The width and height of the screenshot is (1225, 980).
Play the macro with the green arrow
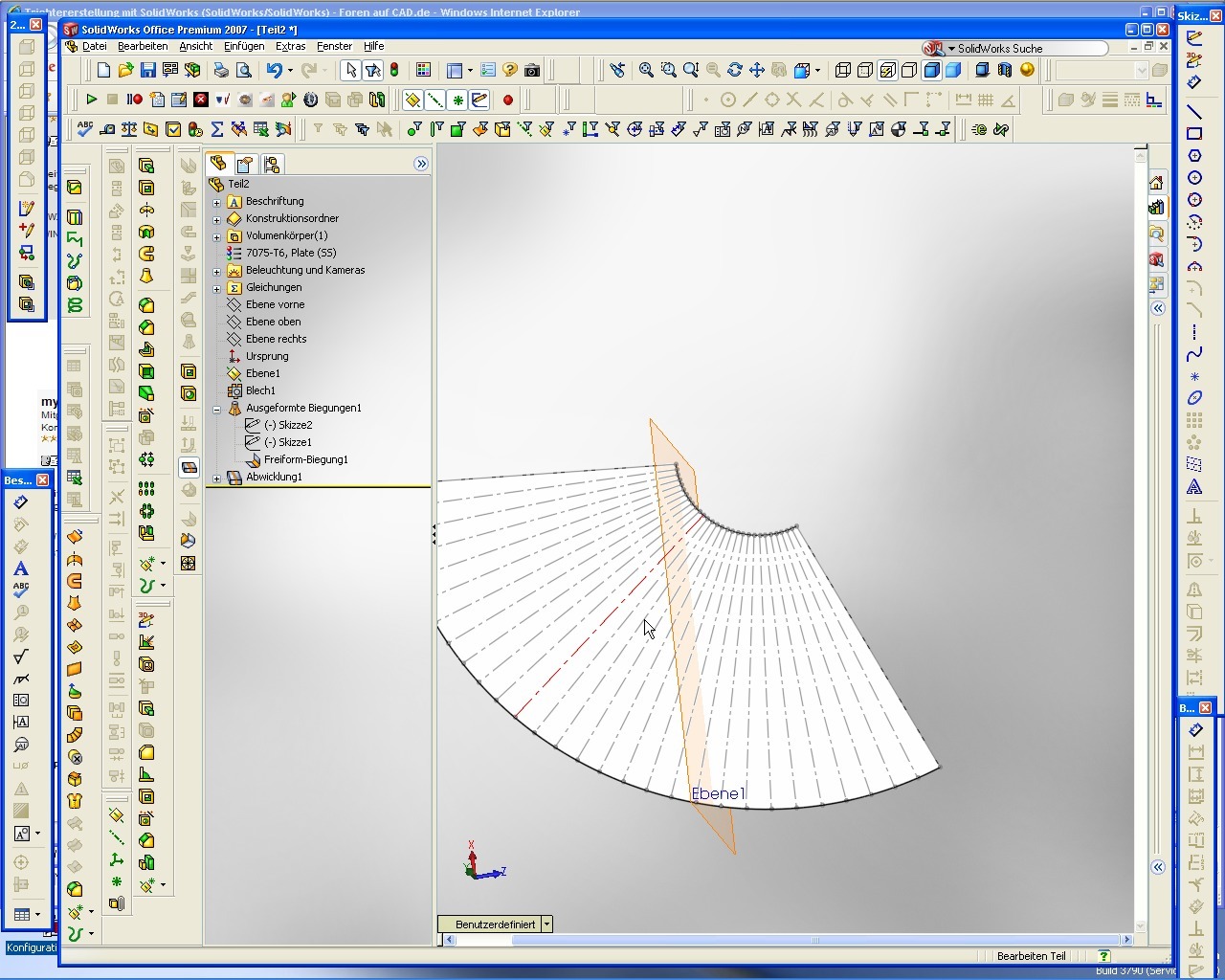[91, 100]
